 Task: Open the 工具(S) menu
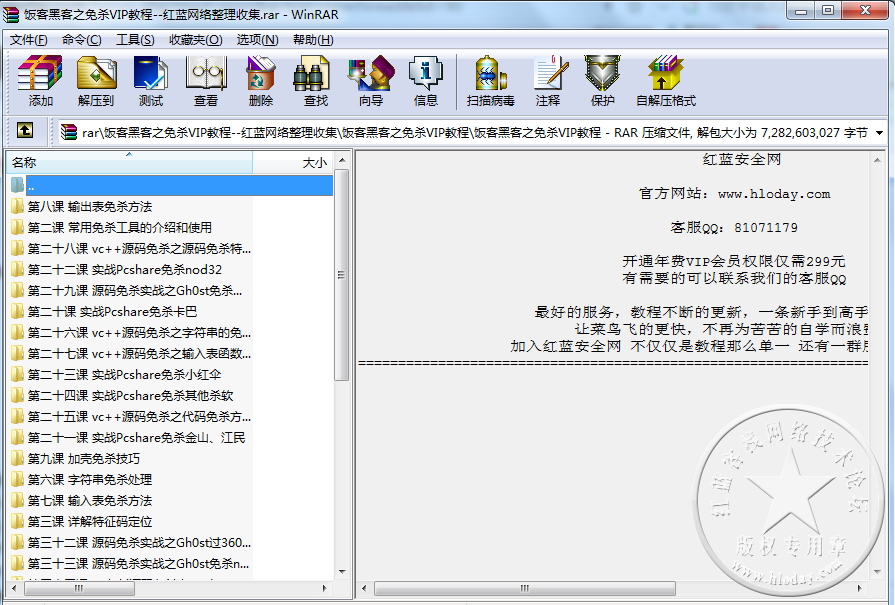point(135,40)
